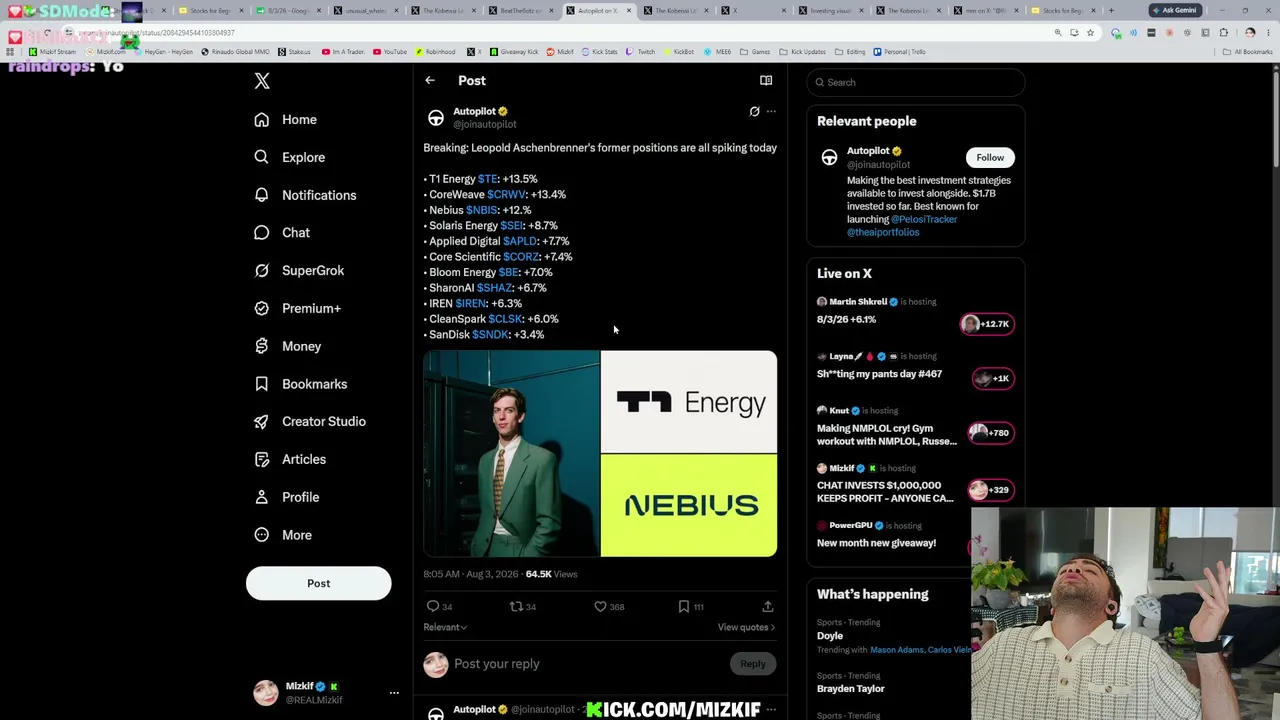Click the Profile person icon
Screen dimensions: 1280x720
pyautogui.click(x=262, y=497)
